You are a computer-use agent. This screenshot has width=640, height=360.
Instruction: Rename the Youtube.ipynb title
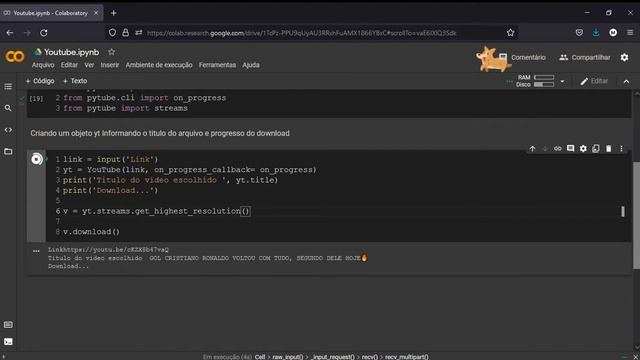pyautogui.click(x=71, y=52)
